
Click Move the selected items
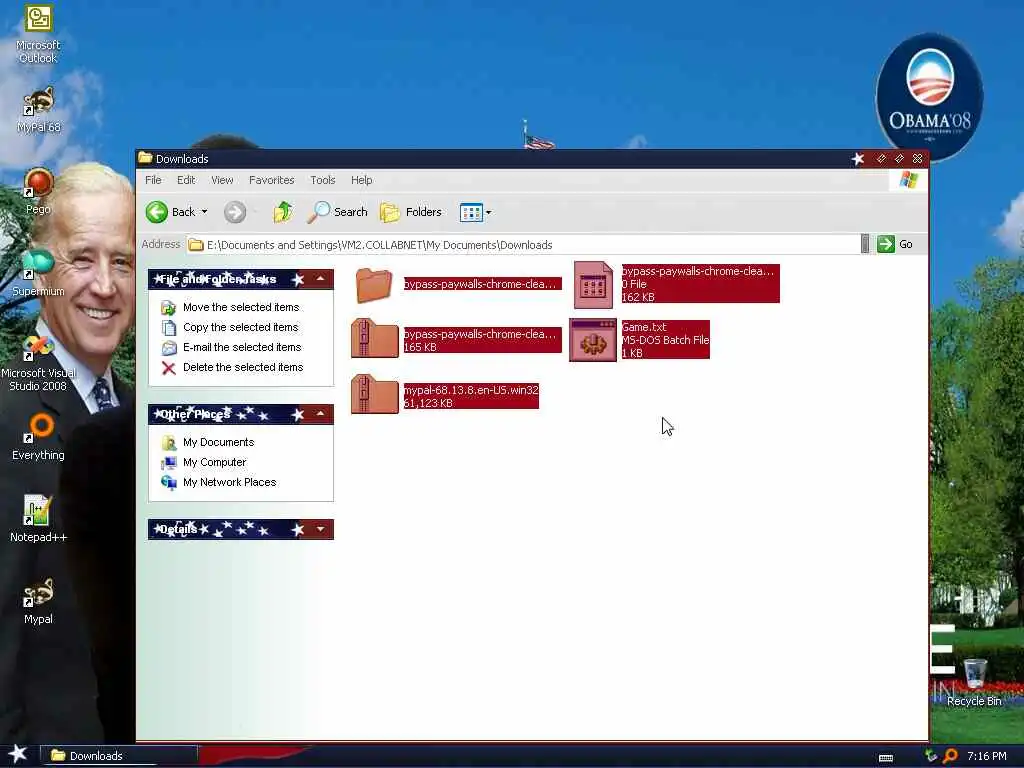click(241, 307)
